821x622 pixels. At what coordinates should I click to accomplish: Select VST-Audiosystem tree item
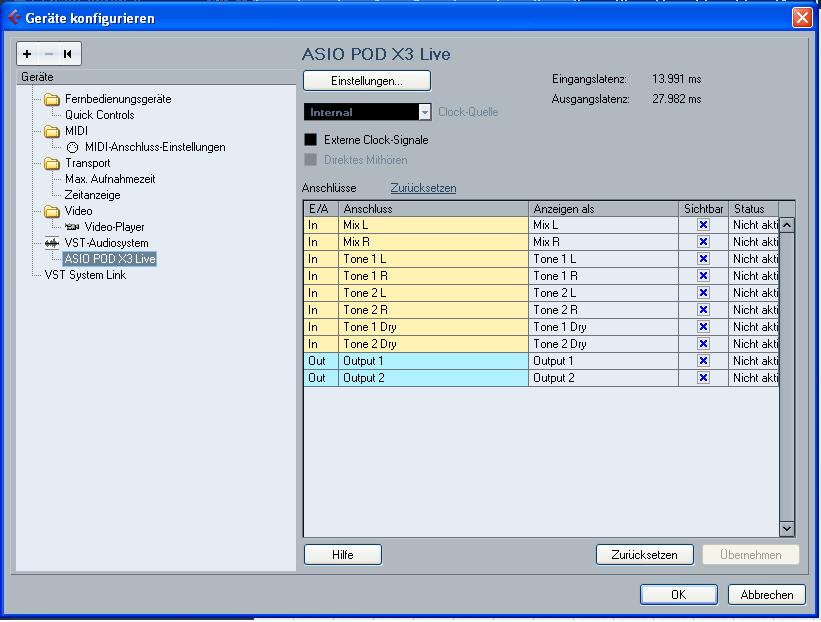106,243
